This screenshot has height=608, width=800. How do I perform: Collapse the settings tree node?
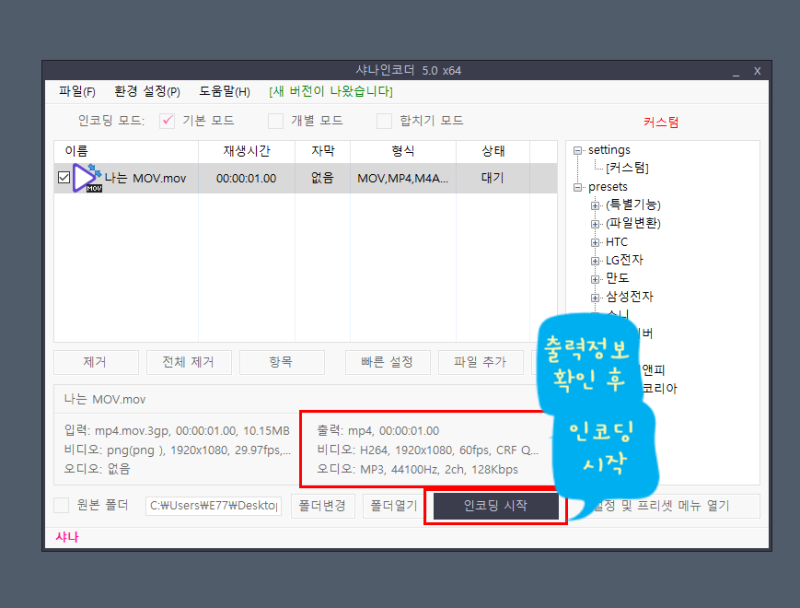[x=578, y=150]
